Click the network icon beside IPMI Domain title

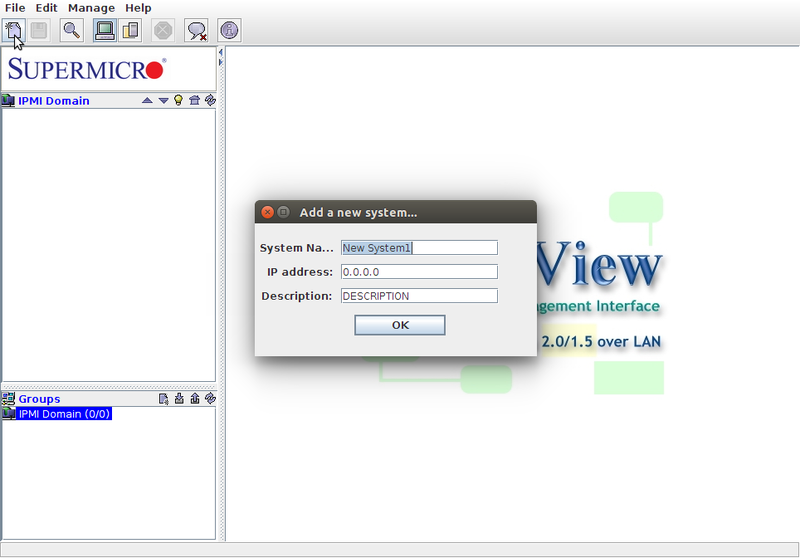point(8,100)
